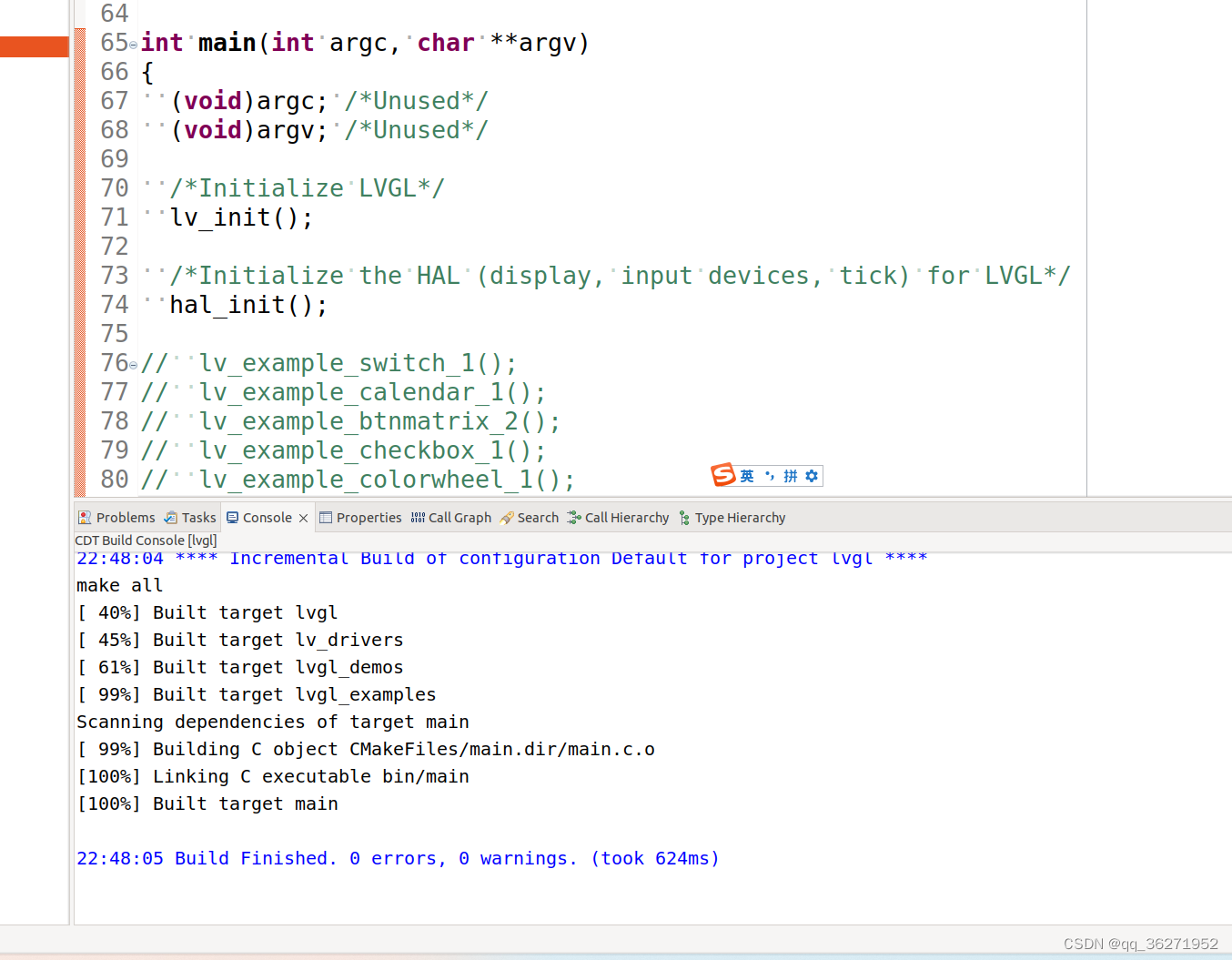Click the Console view icon
The width and height of the screenshot is (1232, 960).
(x=235, y=517)
